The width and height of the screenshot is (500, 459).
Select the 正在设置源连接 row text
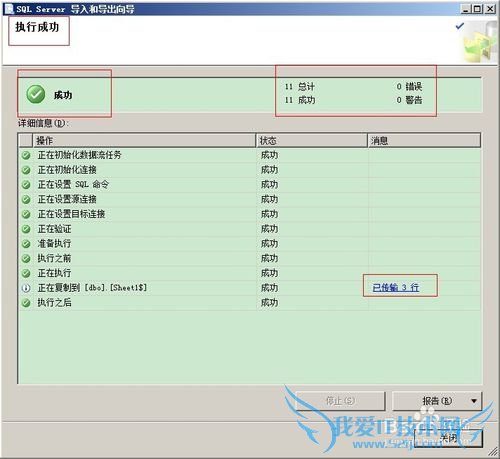[67, 199]
